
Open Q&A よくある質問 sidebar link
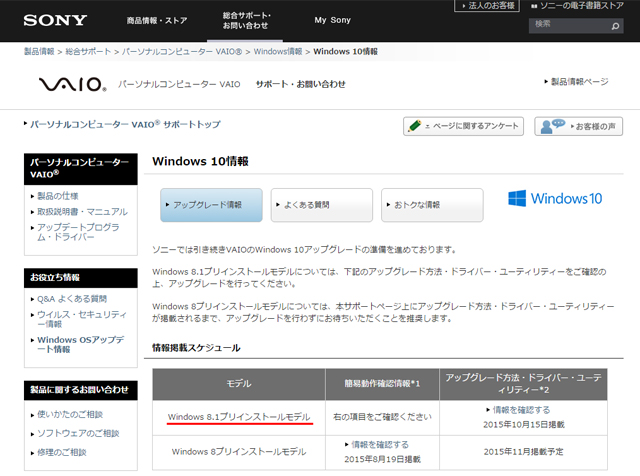pyautogui.click(x=72, y=299)
